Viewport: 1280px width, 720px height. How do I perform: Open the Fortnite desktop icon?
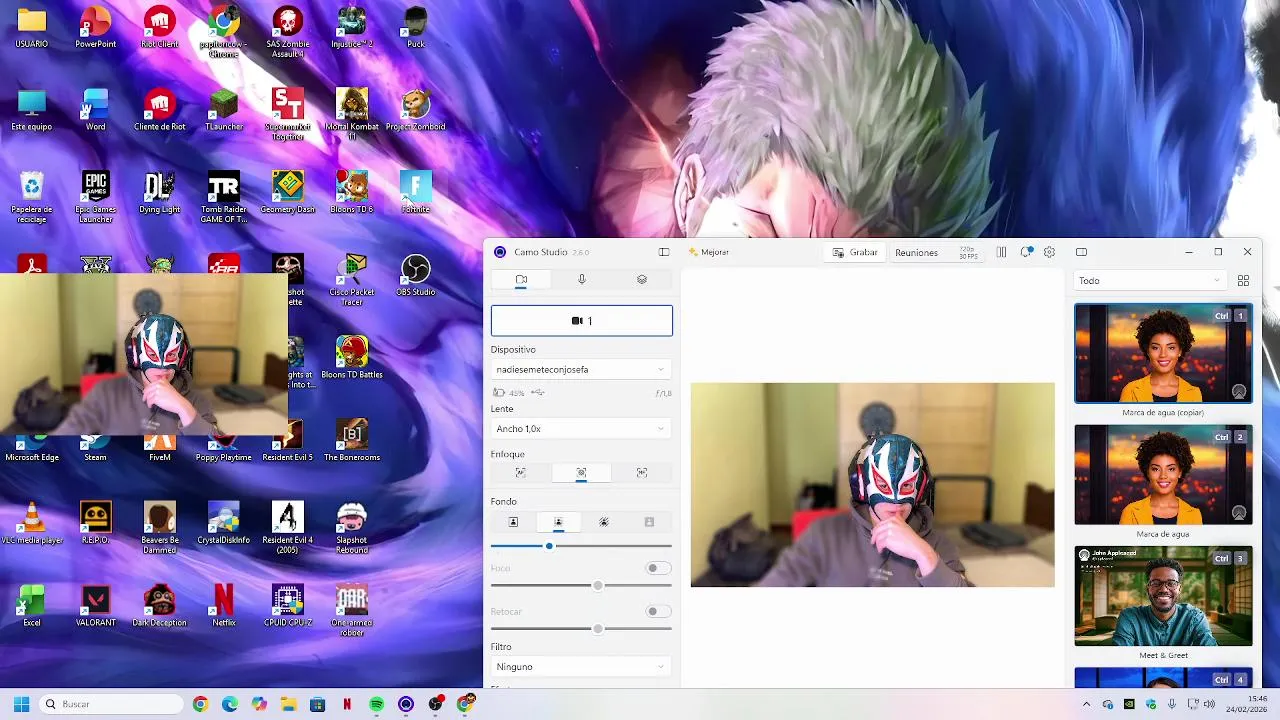[x=415, y=192]
